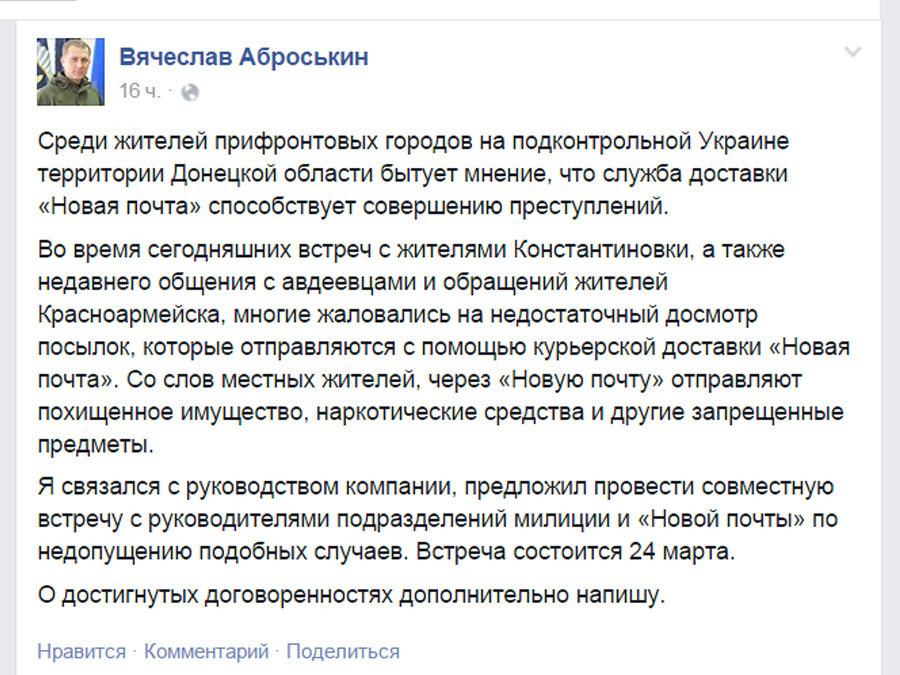Click the post timestamp "16 ч."

(140, 91)
